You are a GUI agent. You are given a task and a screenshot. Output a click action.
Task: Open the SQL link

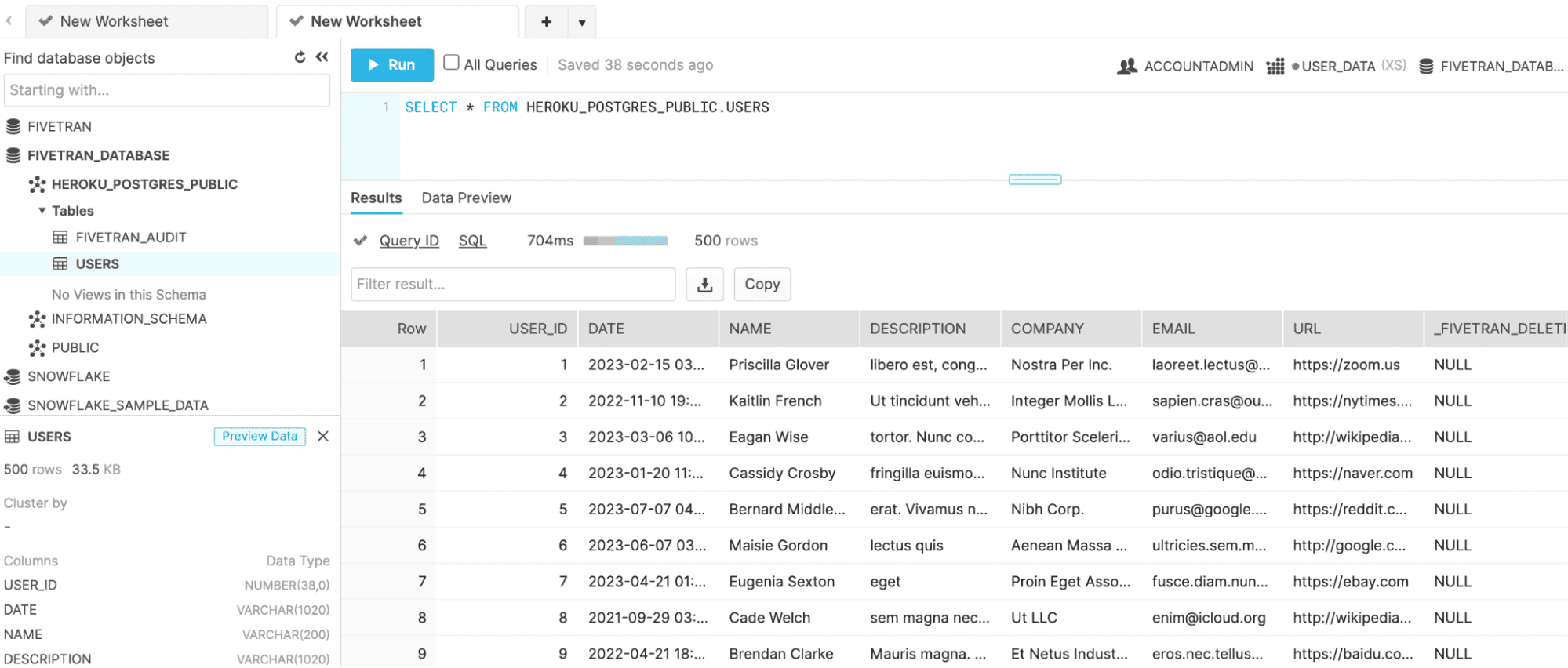click(473, 241)
